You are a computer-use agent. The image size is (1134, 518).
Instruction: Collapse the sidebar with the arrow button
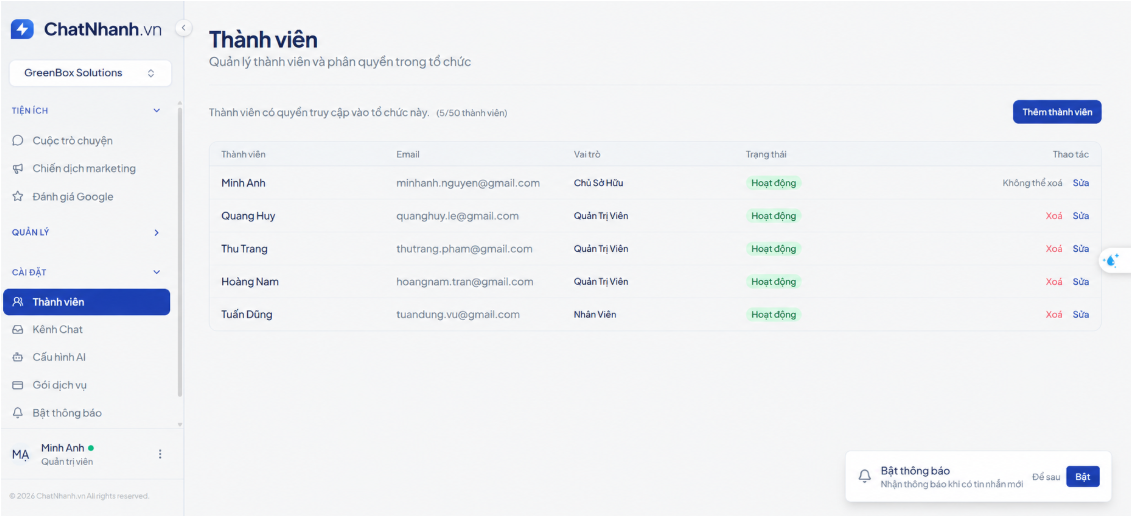(184, 28)
